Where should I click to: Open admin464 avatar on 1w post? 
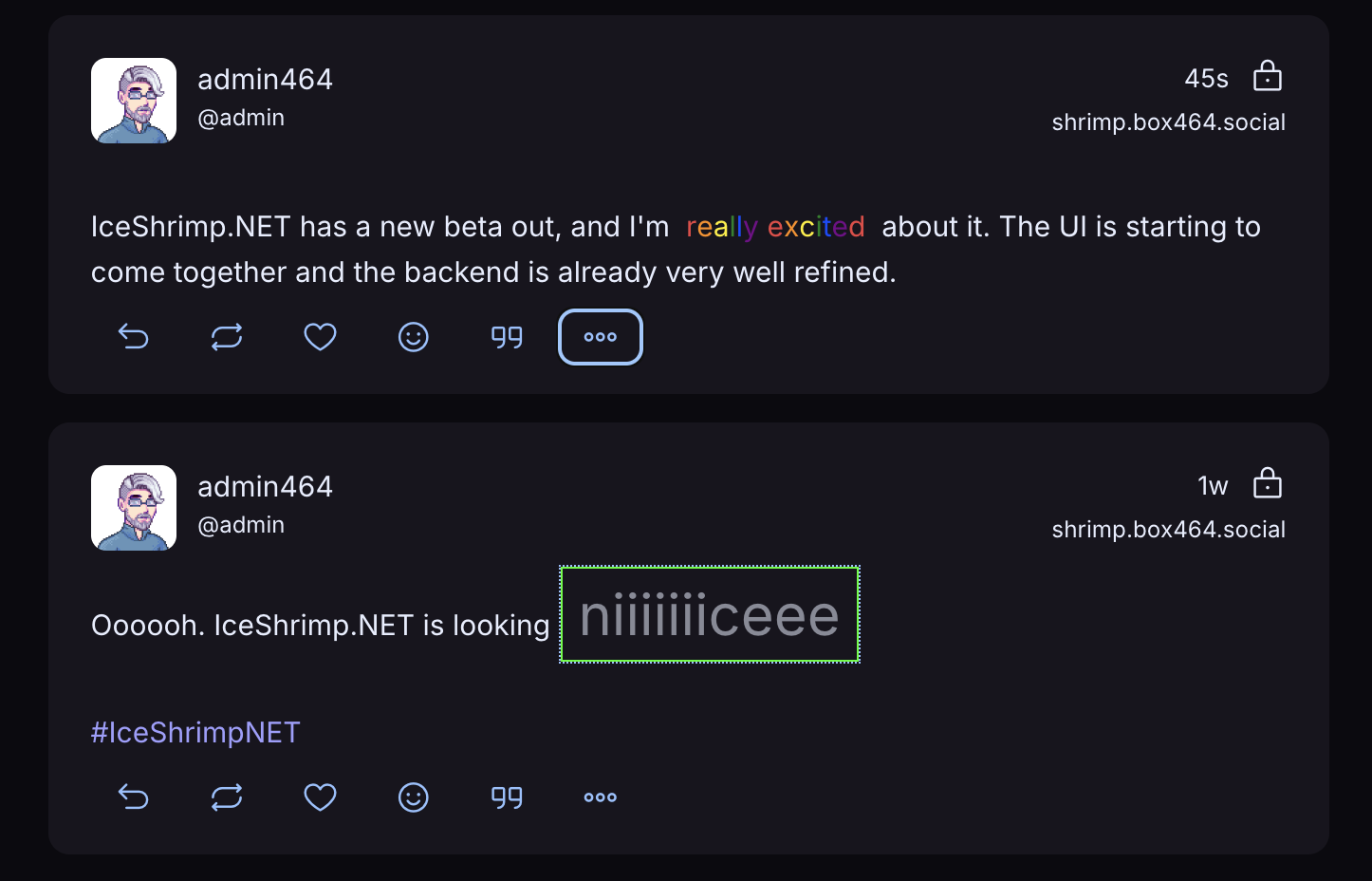tap(134, 508)
